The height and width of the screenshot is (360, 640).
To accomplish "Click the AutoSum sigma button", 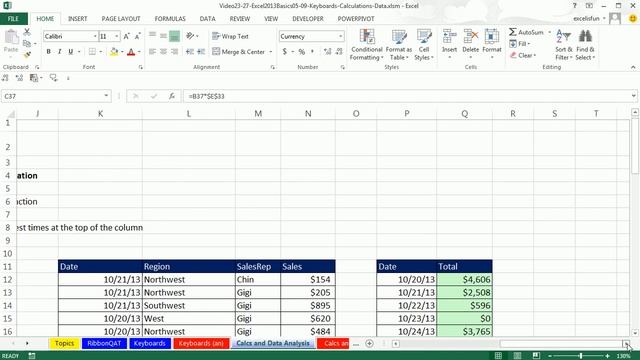I will [x=526, y=32].
